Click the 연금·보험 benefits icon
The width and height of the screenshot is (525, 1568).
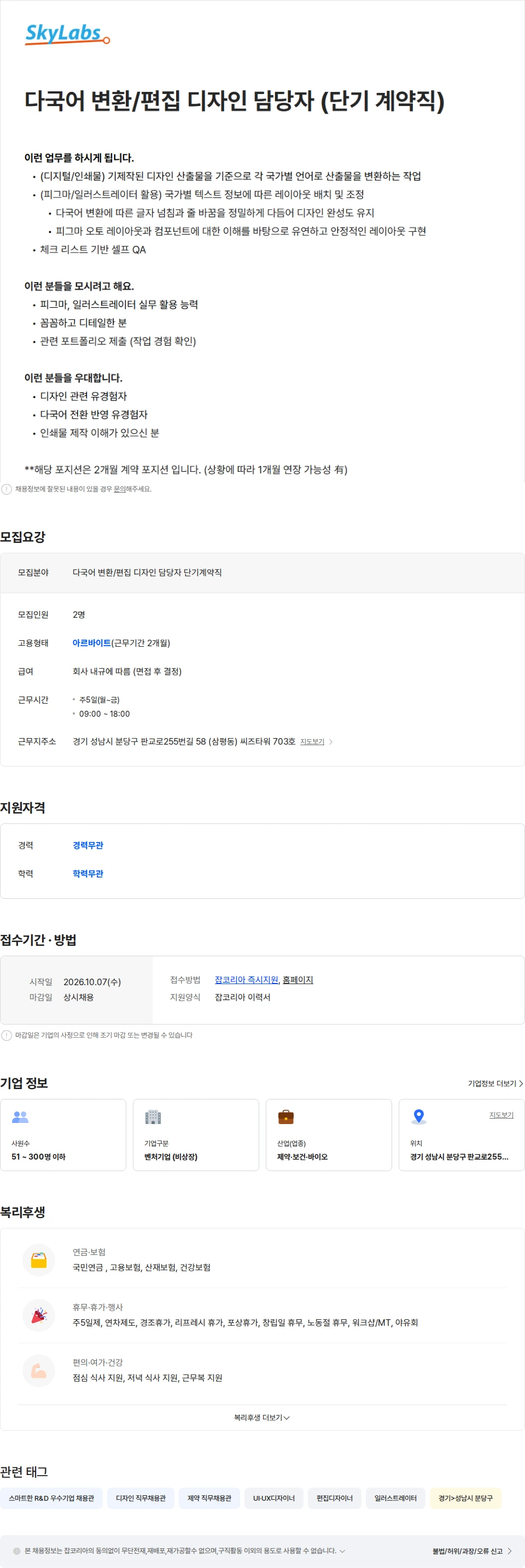click(x=39, y=1260)
